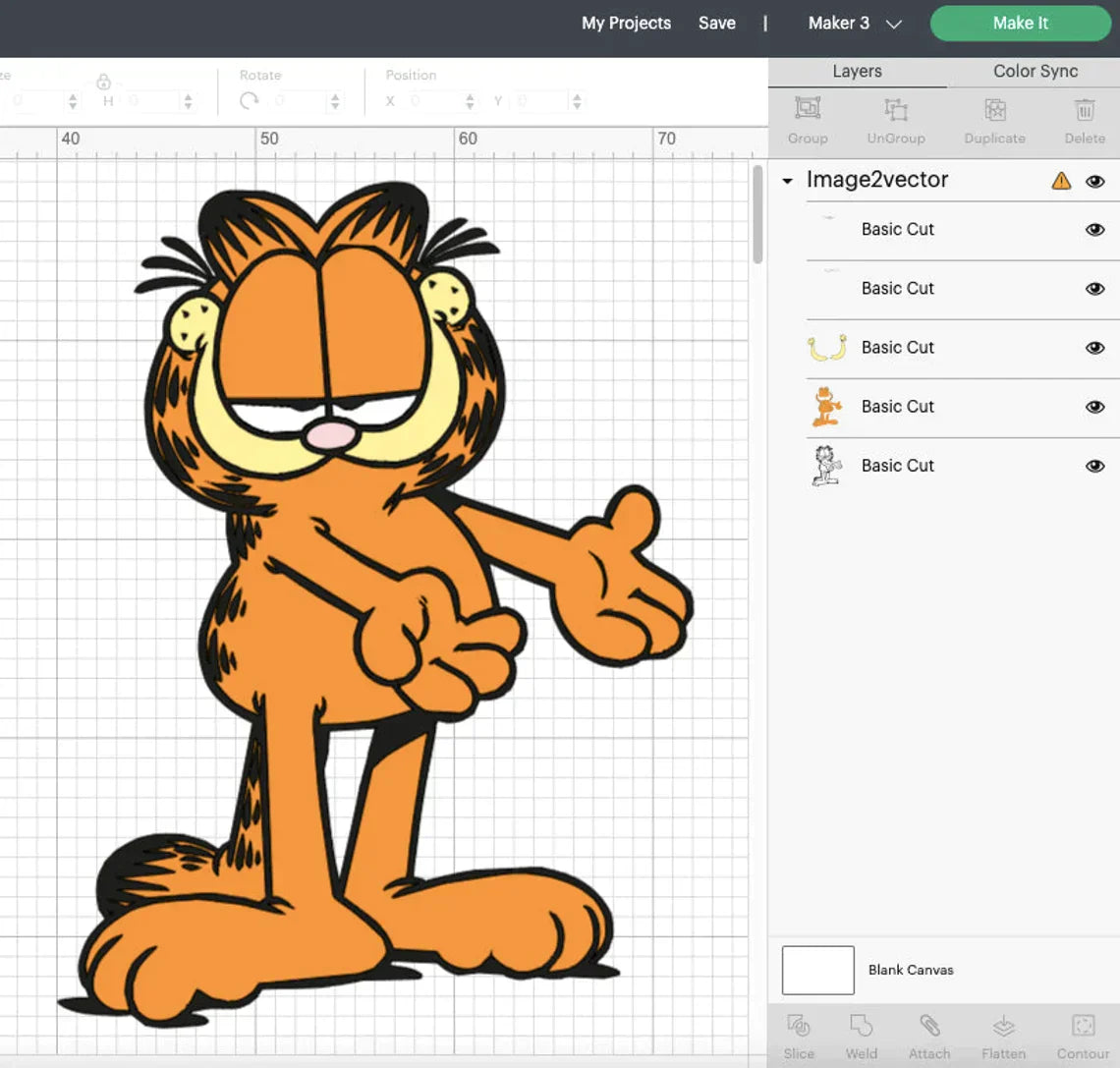Viewport: 1120px width, 1068px height.
Task: Select the Attach tool
Action: coord(929,1026)
